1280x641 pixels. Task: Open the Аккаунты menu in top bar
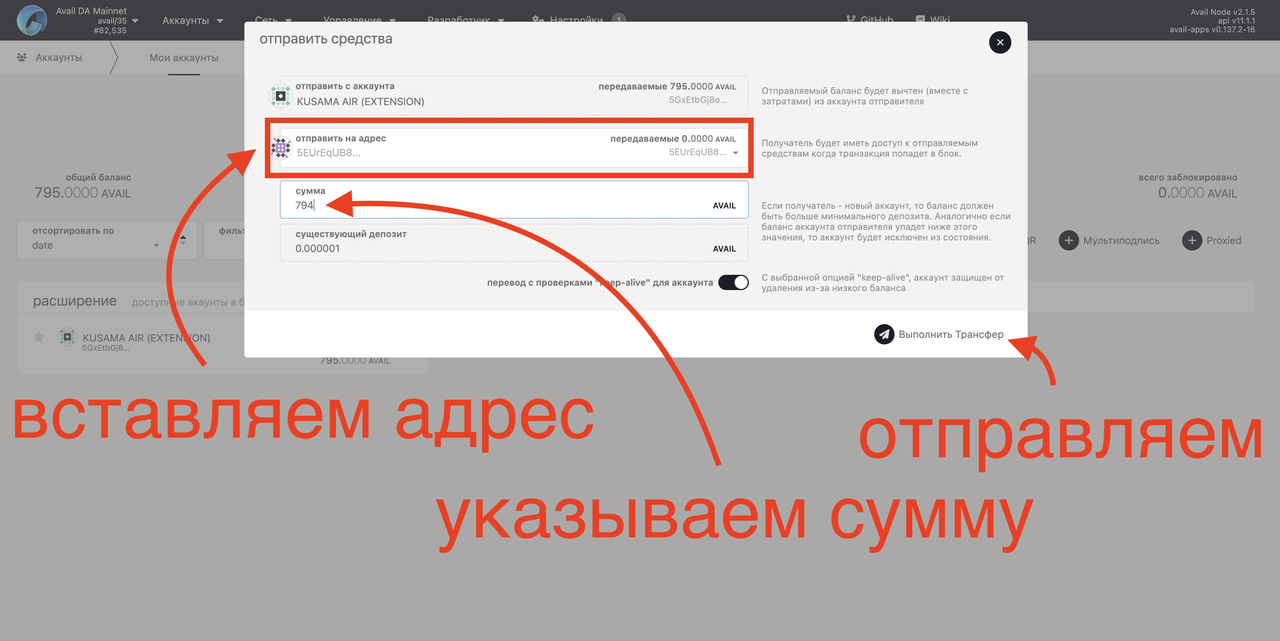(193, 20)
